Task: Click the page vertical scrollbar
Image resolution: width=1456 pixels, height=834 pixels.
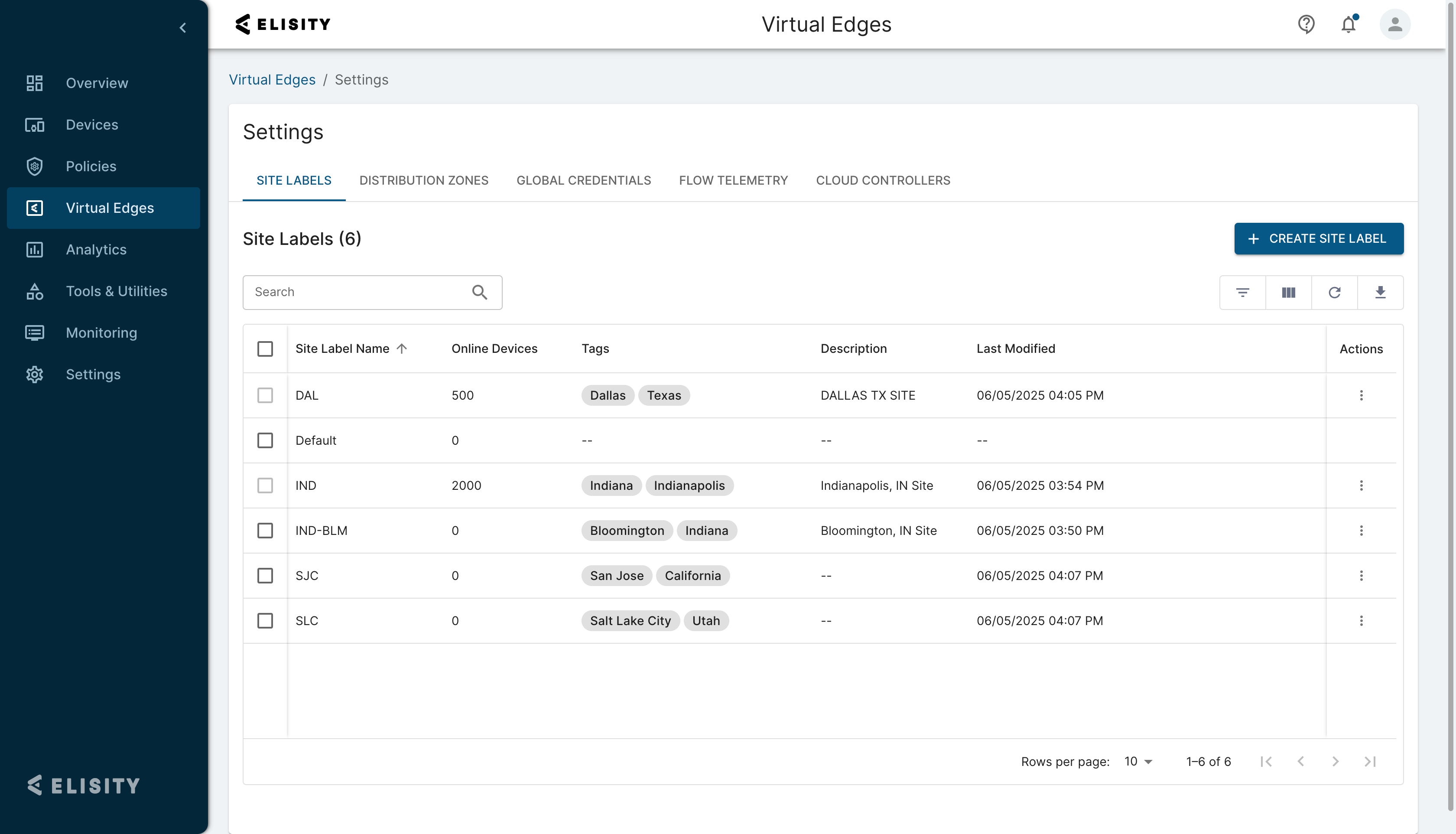Action: click(x=1450, y=401)
